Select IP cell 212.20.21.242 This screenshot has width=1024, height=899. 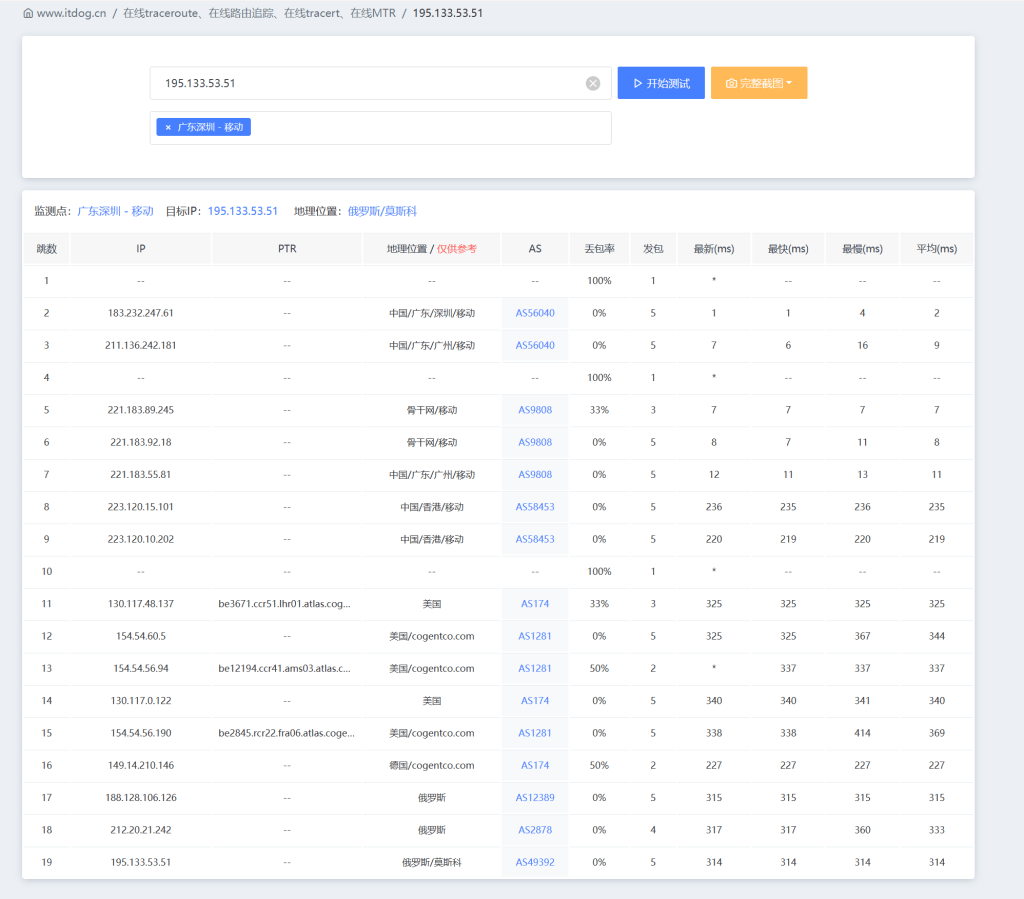[140, 830]
